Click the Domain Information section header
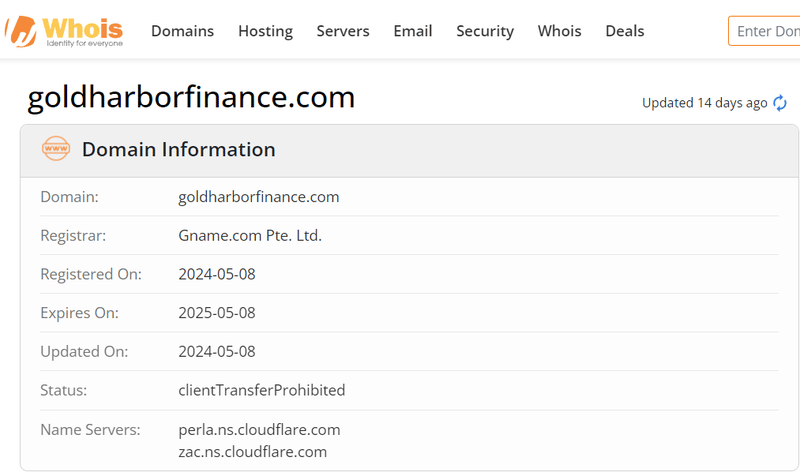This screenshot has height=476, width=800. pos(178,150)
